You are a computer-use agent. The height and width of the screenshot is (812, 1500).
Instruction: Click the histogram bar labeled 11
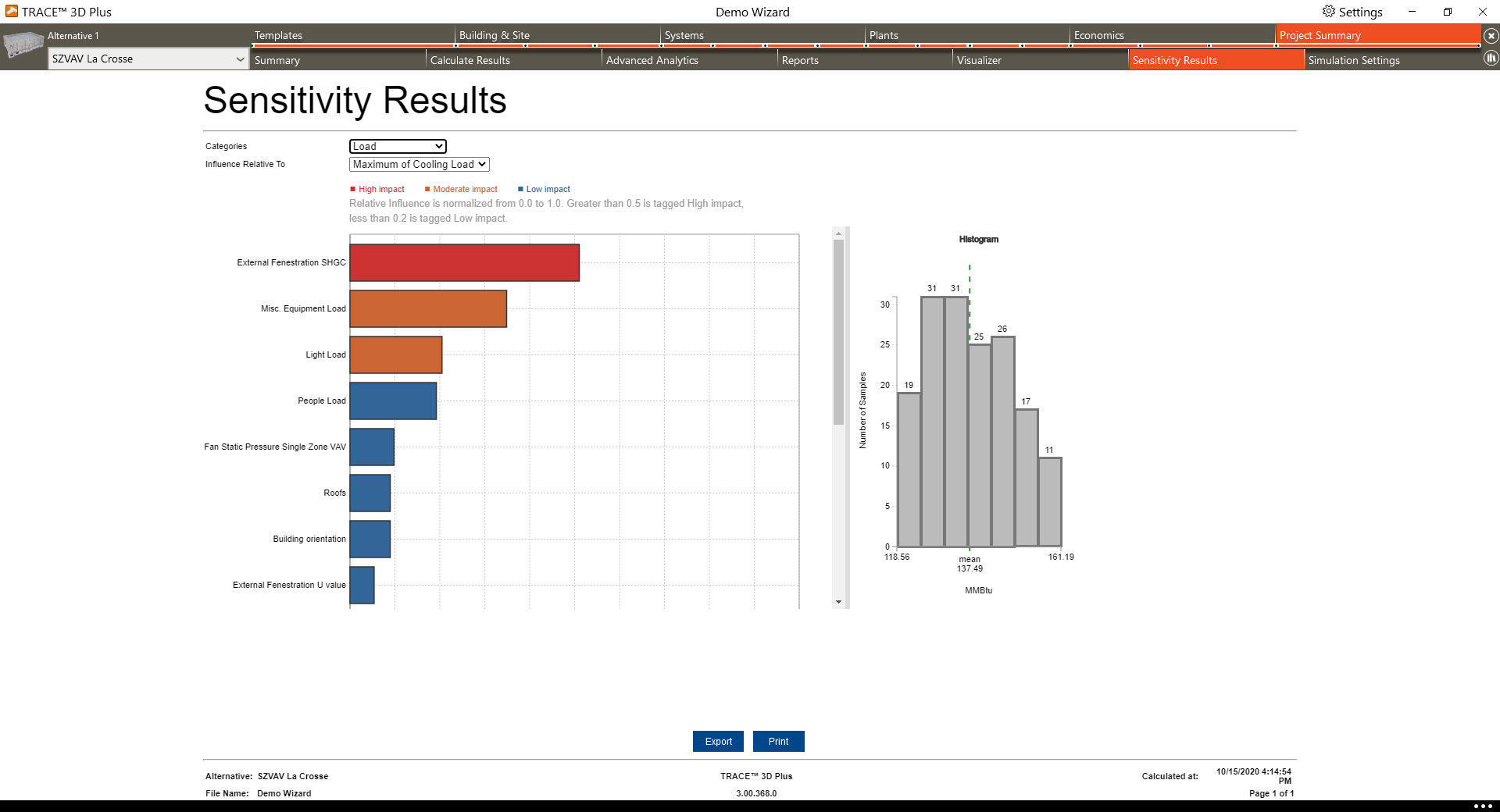1050,502
